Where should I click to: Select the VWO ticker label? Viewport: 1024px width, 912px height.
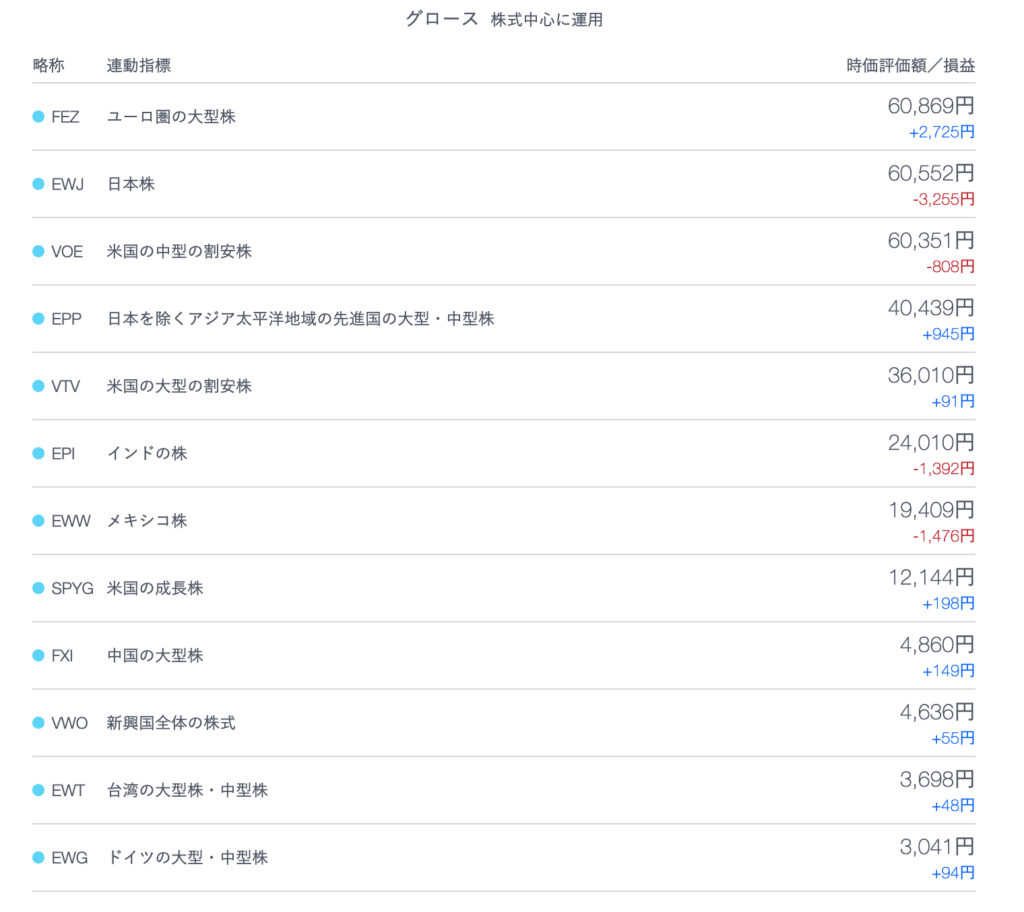[70, 723]
